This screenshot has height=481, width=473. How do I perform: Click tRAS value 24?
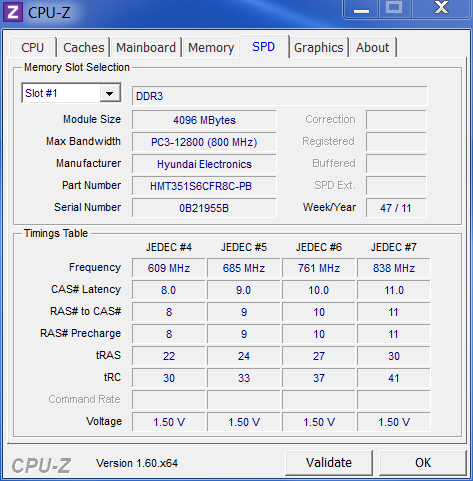point(244,356)
